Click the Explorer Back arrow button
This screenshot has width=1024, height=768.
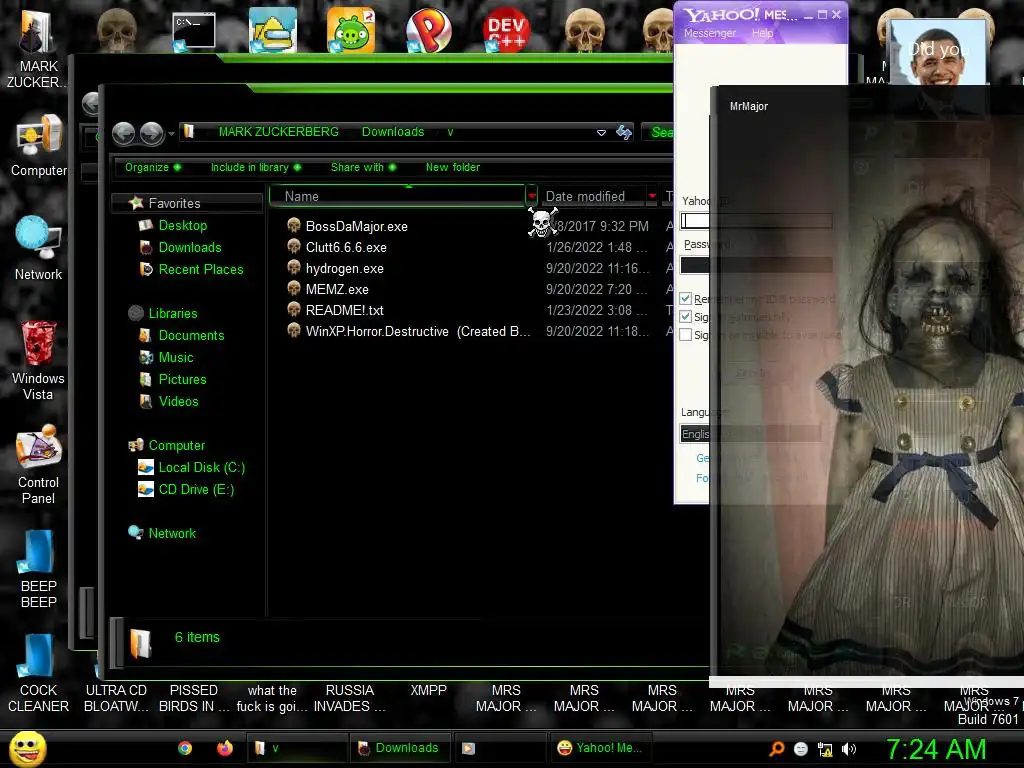pyautogui.click(x=123, y=133)
